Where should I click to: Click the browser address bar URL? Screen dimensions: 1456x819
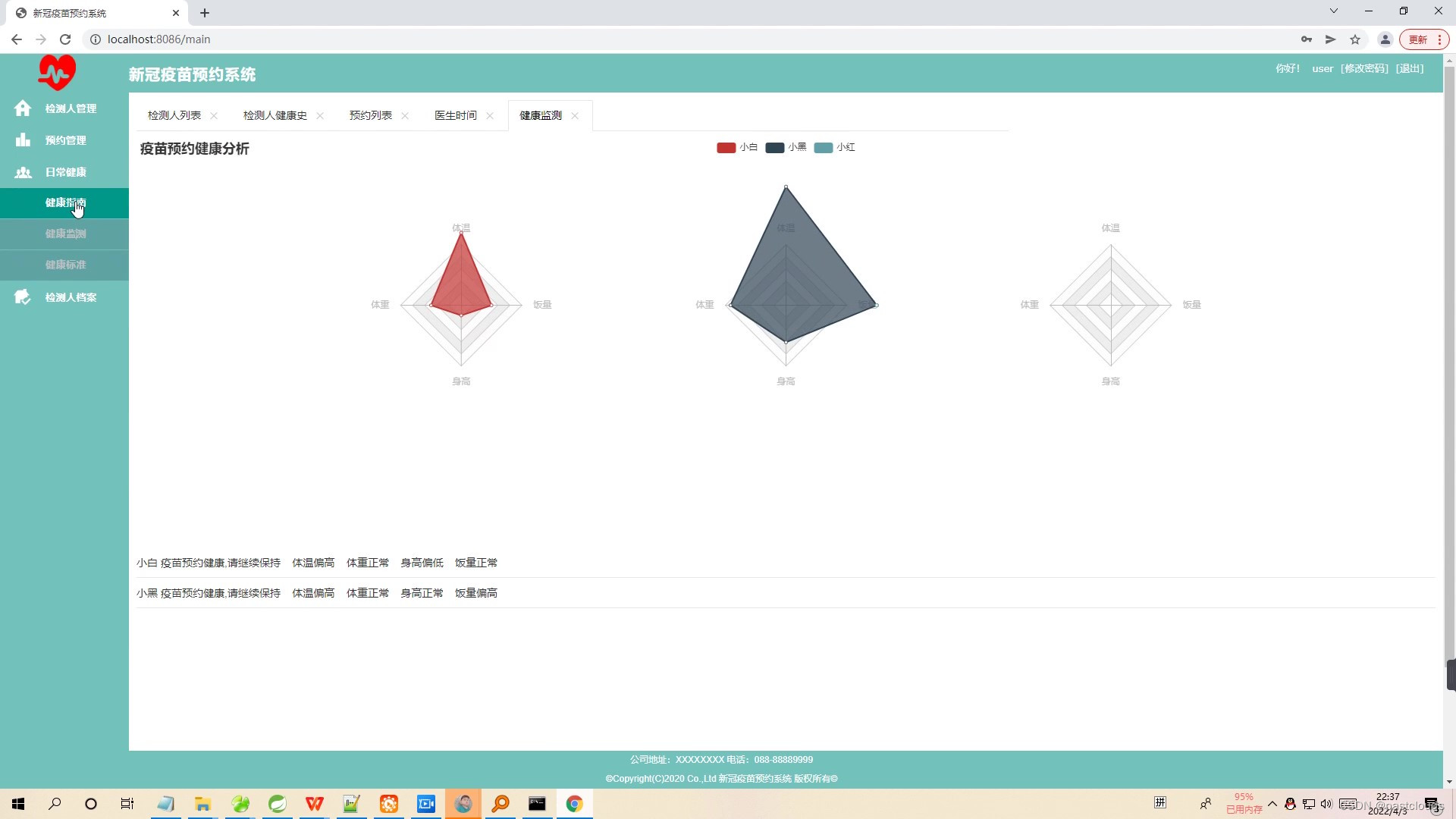click(159, 39)
